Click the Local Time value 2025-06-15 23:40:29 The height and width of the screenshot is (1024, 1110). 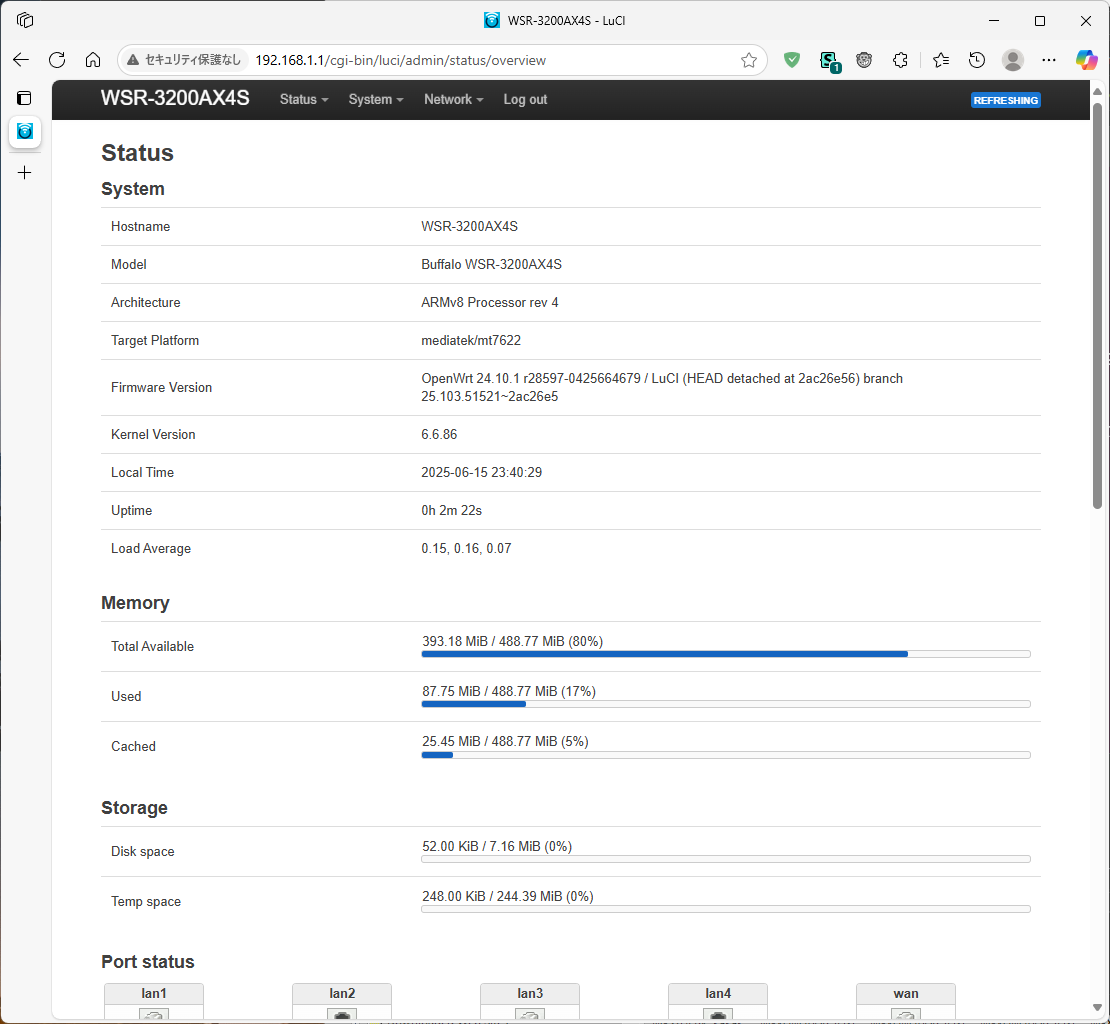click(481, 473)
